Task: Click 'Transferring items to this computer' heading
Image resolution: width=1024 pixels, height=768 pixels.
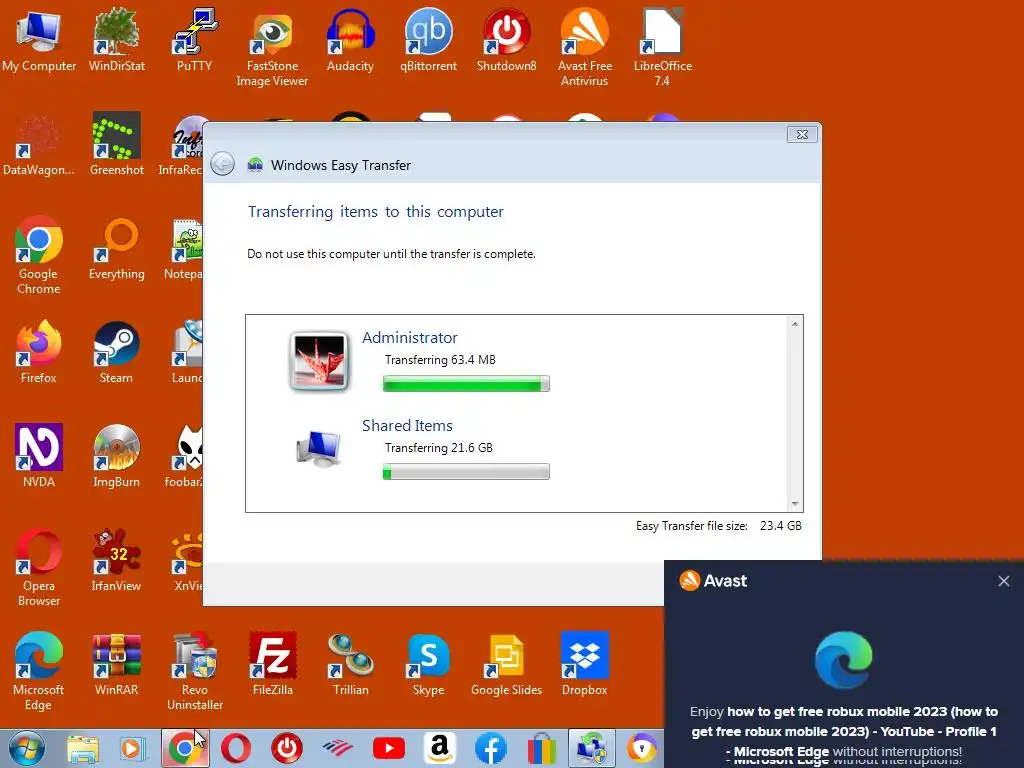Action: pyautogui.click(x=376, y=212)
